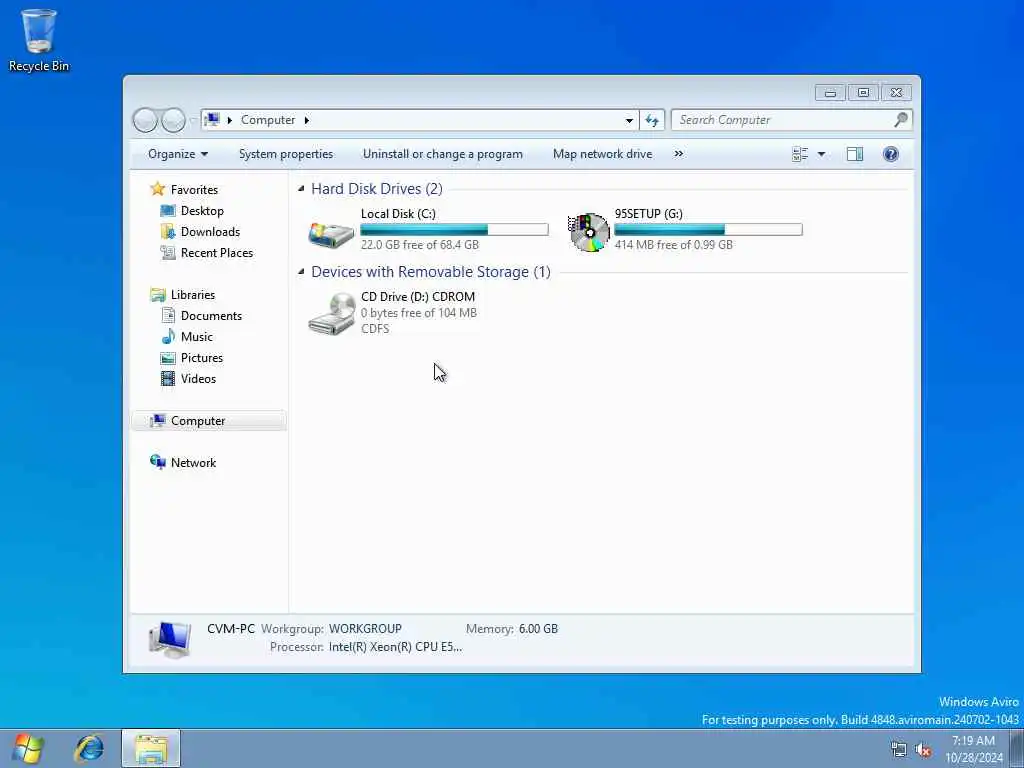The width and height of the screenshot is (1024, 768).
Task: Open the Pictures library
Action: (202, 358)
